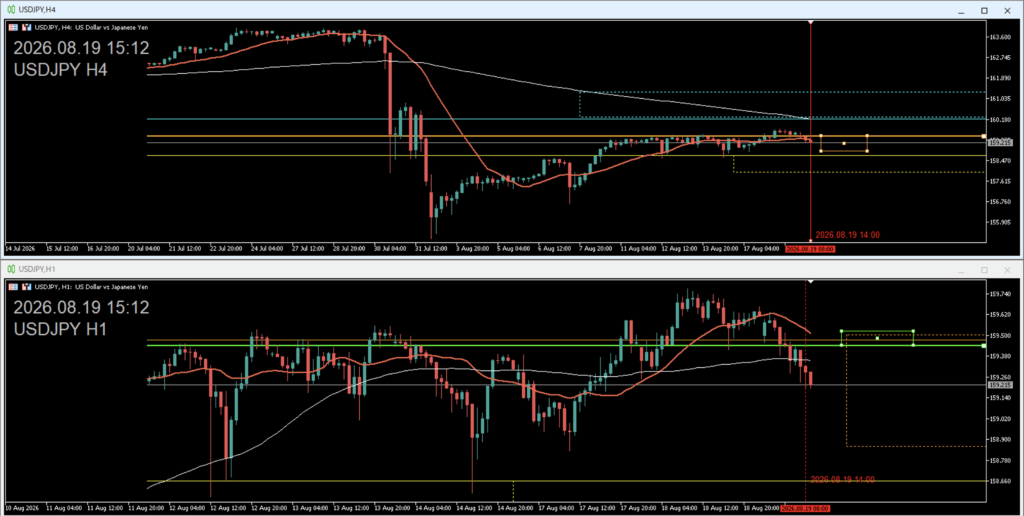Click price level 161.035 on H4 axis
The width and height of the screenshot is (1024, 516).
click(x=1001, y=99)
